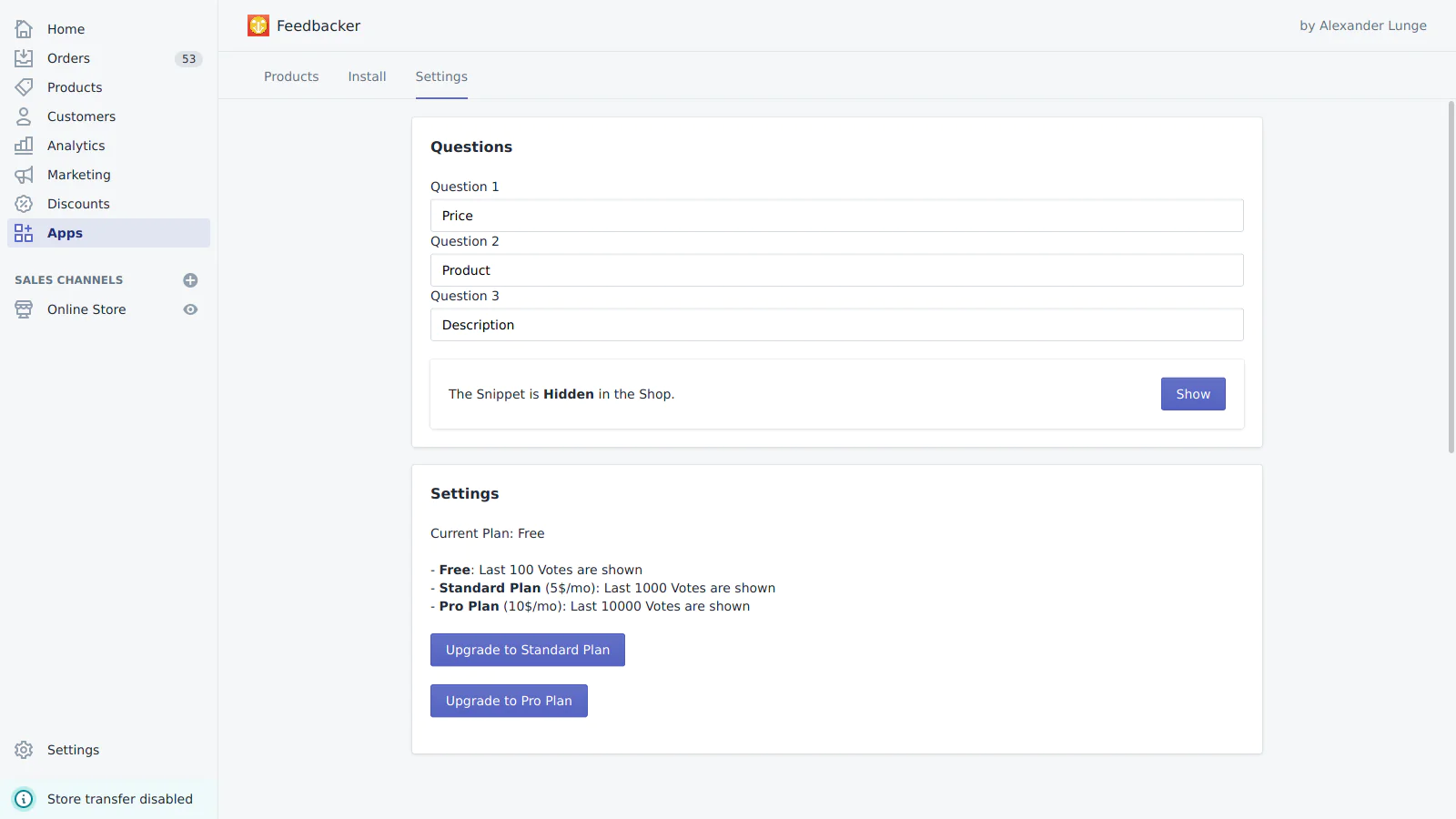This screenshot has width=1456, height=819.
Task: Click Show to display the snippet
Action: pos(1193,394)
